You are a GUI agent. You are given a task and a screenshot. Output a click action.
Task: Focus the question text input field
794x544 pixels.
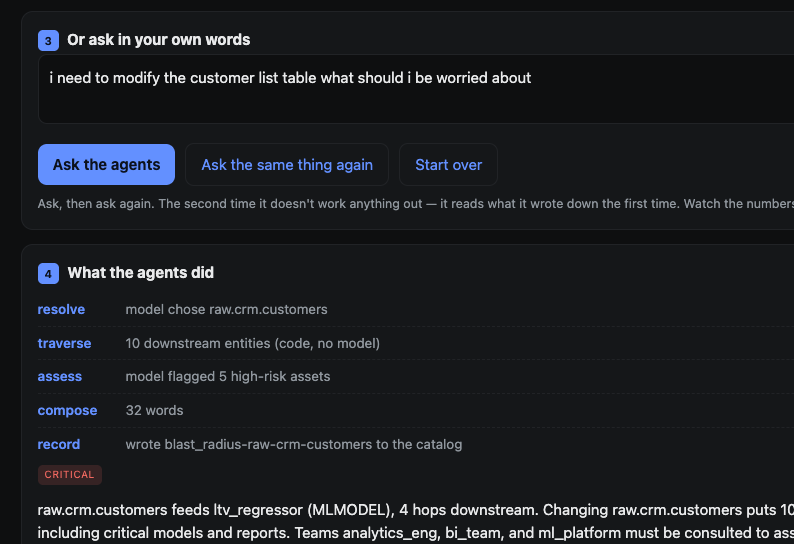point(416,89)
